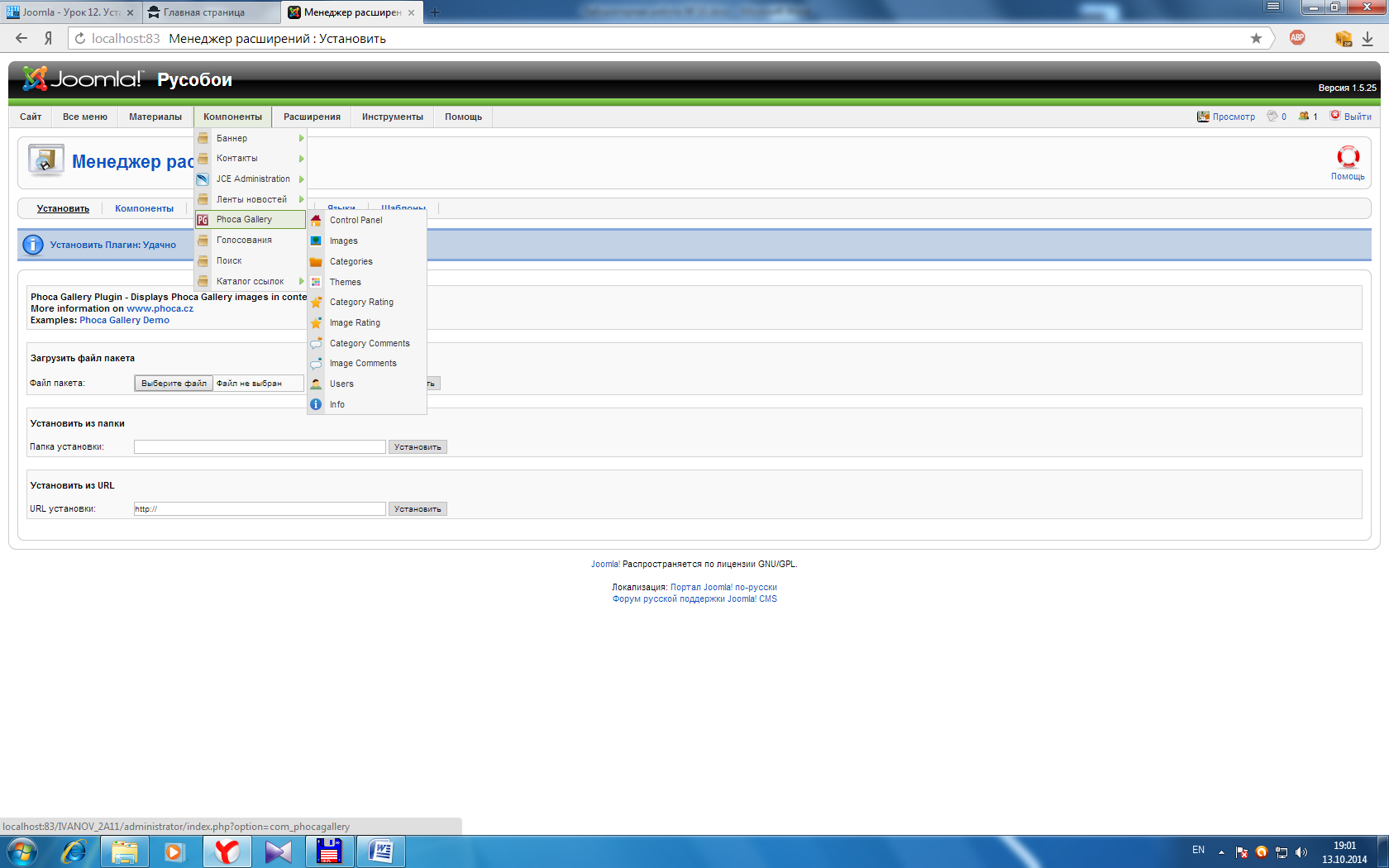1389x868 pixels.
Task: Switch to the Компоненты tab
Action: (144, 208)
